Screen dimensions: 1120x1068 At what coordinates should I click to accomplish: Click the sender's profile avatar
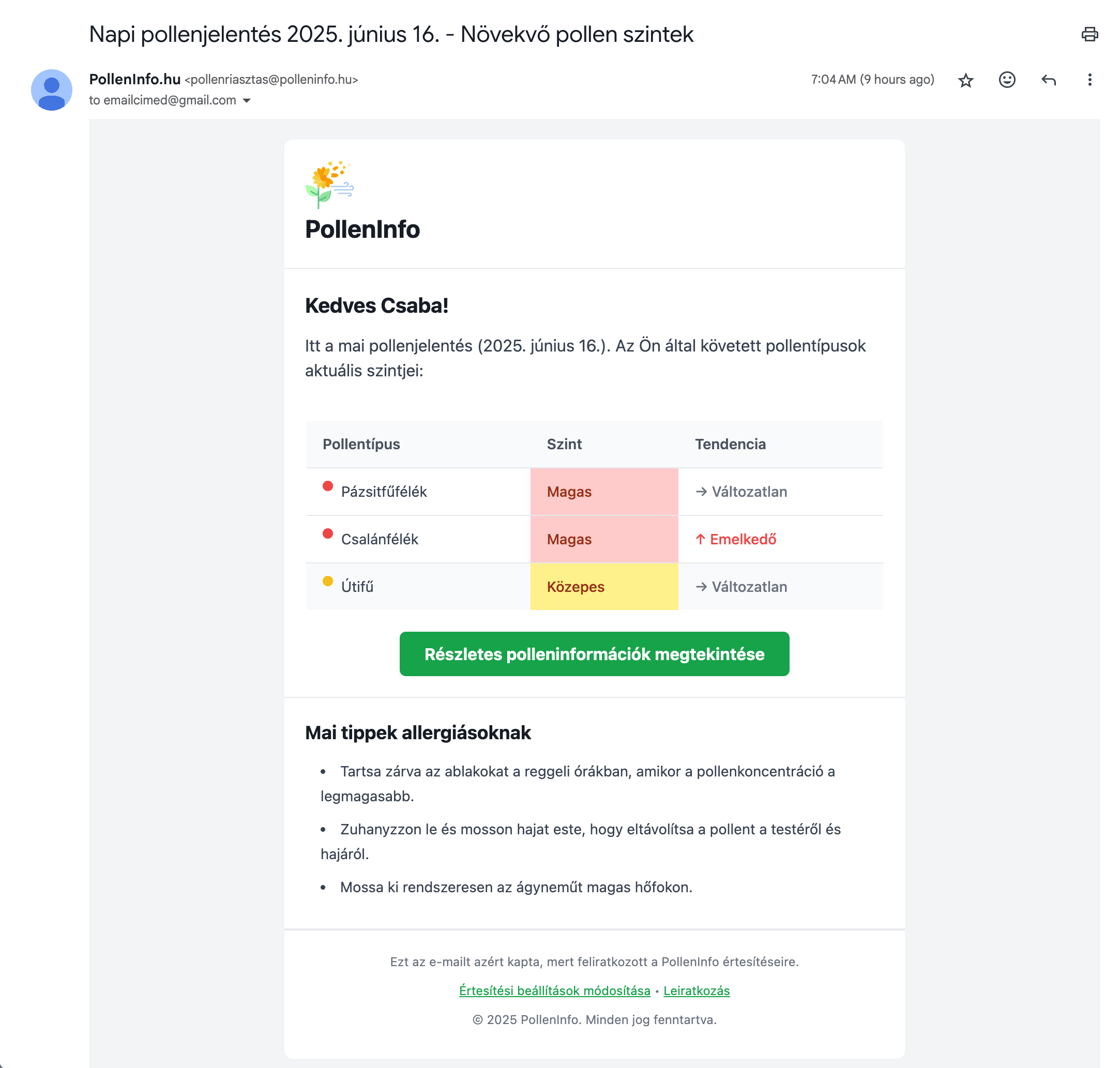pos(52,90)
